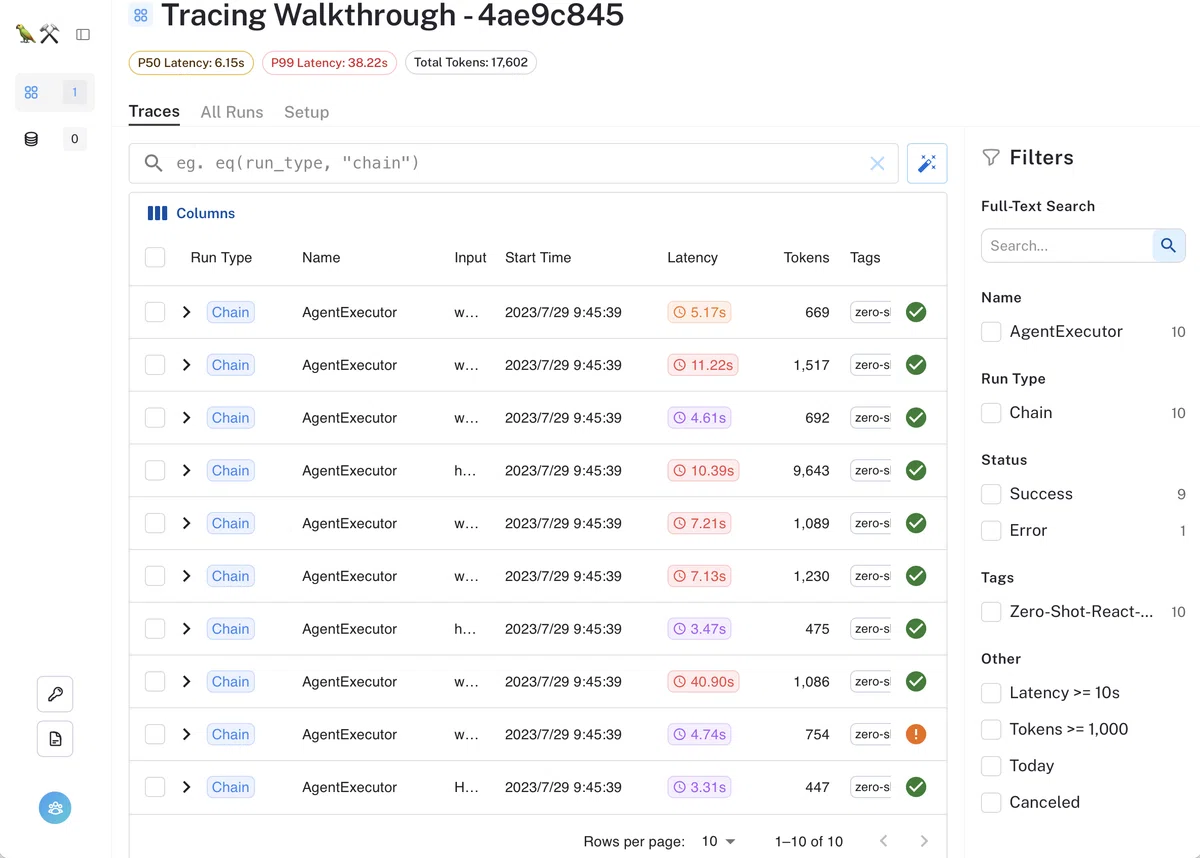
Task: Sort by the Tokens column header
Action: (x=806, y=257)
